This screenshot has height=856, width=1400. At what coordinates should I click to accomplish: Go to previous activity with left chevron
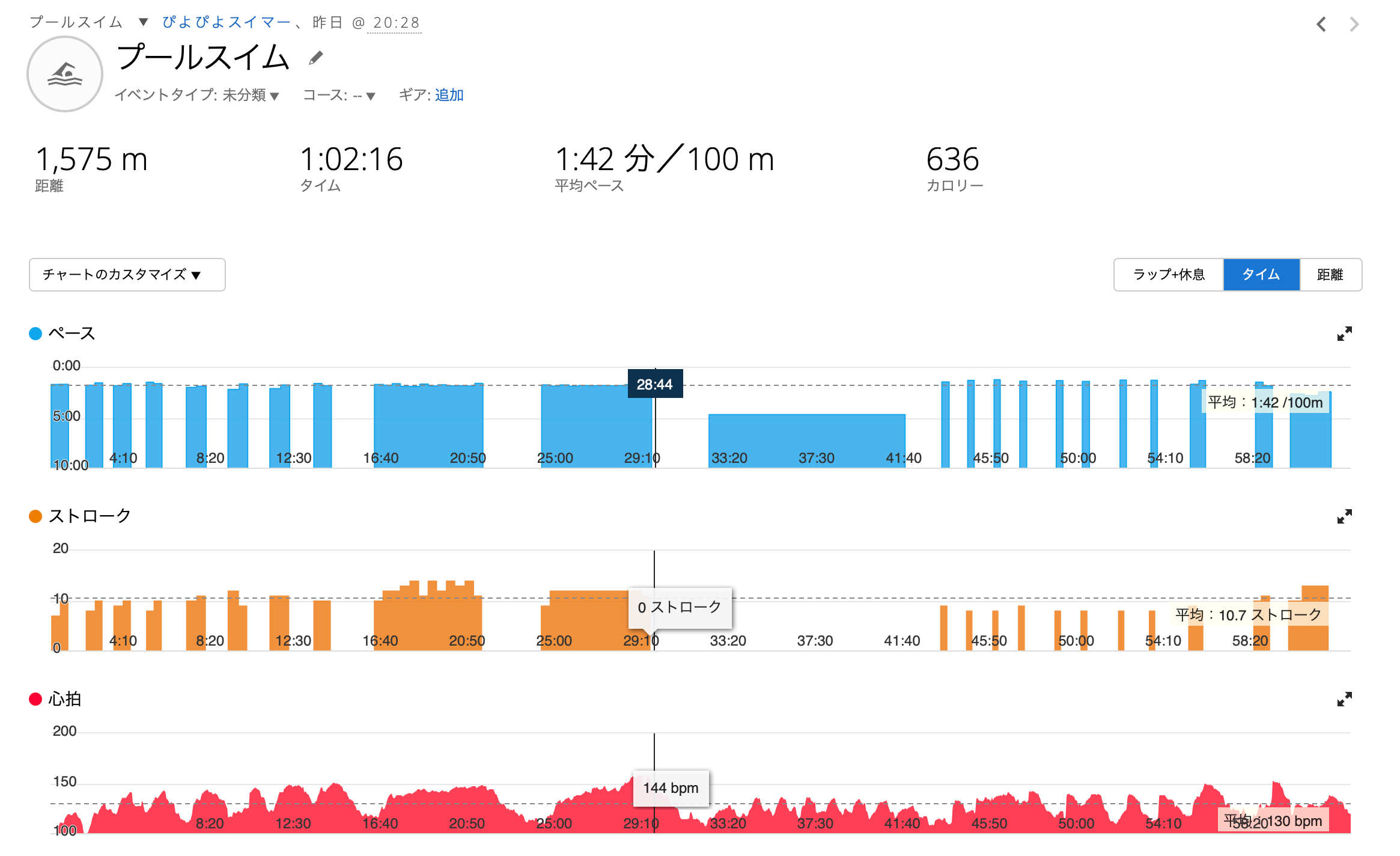tap(1321, 25)
